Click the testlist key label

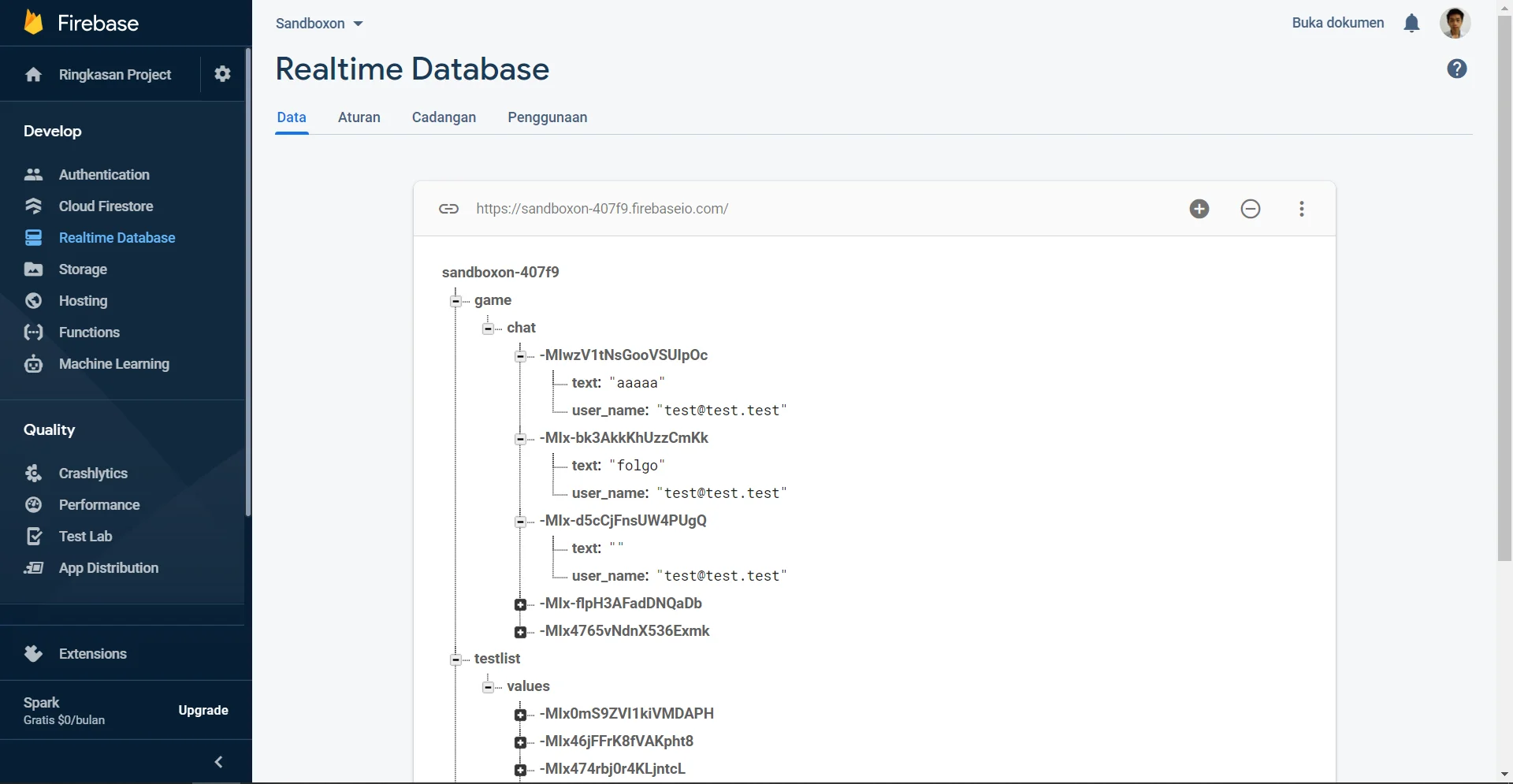click(497, 659)
